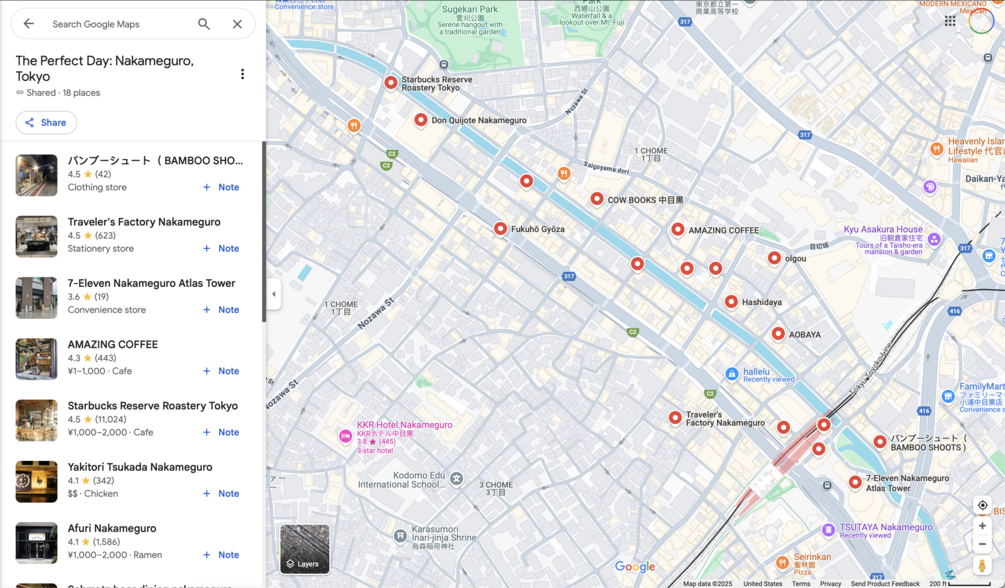The image size is (1005, 588).
Task: Select Yakitori Tsukada Nakameguro list title
Action: tap(140, 467)
